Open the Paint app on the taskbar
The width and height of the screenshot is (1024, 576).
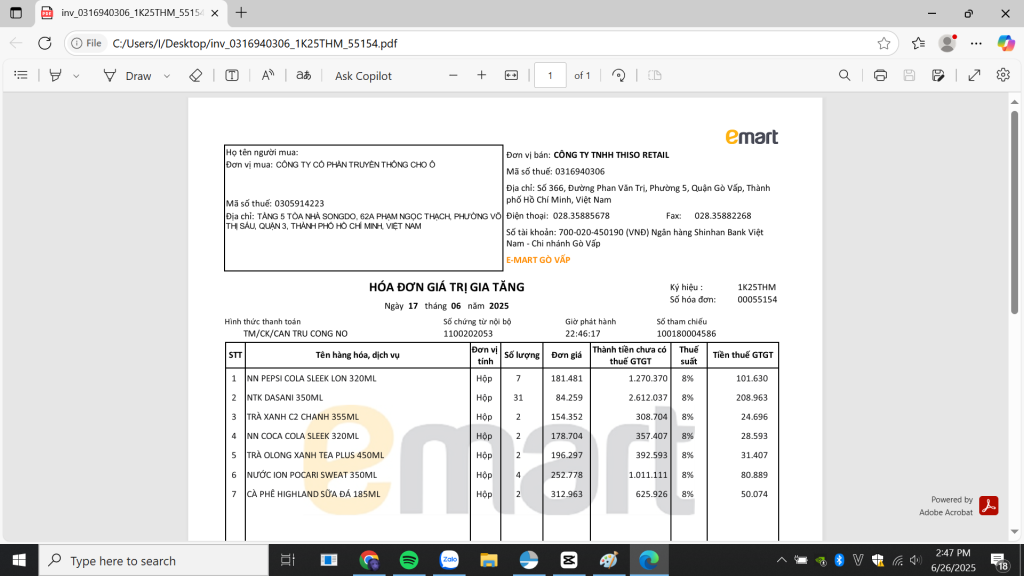[x=609, y=560]
